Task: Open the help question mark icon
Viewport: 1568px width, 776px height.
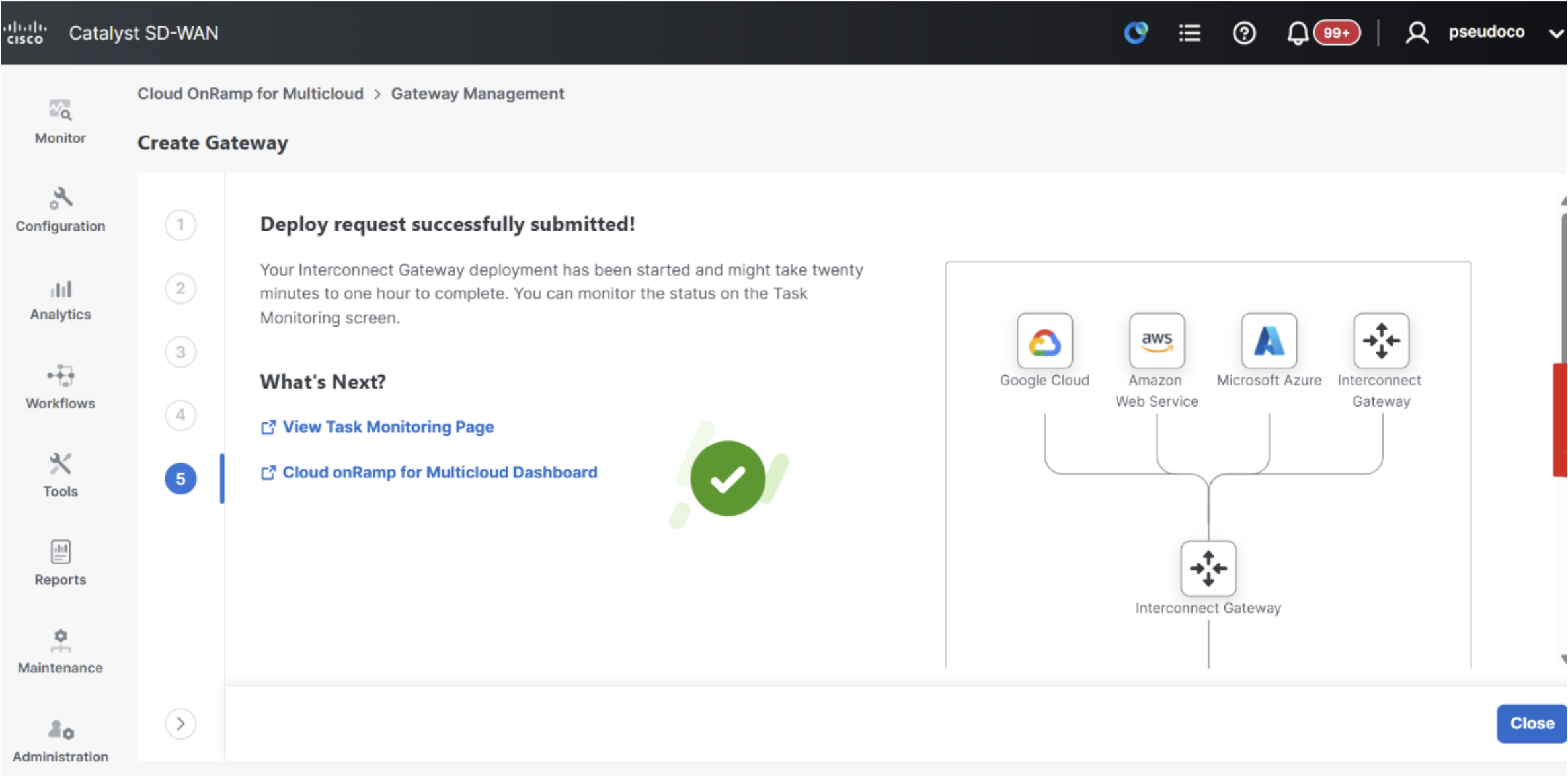Action: (x=1243, y=32)
